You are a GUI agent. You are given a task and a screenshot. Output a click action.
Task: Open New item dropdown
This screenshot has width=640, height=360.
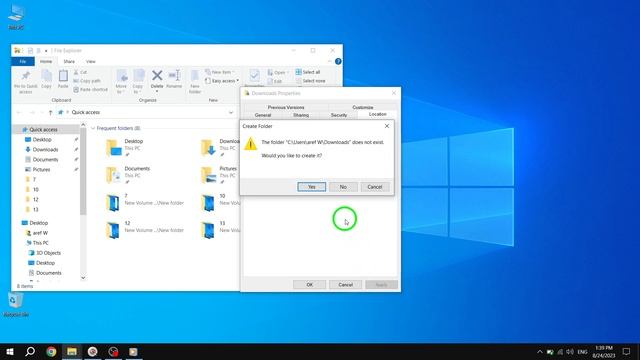click(220, 72)
